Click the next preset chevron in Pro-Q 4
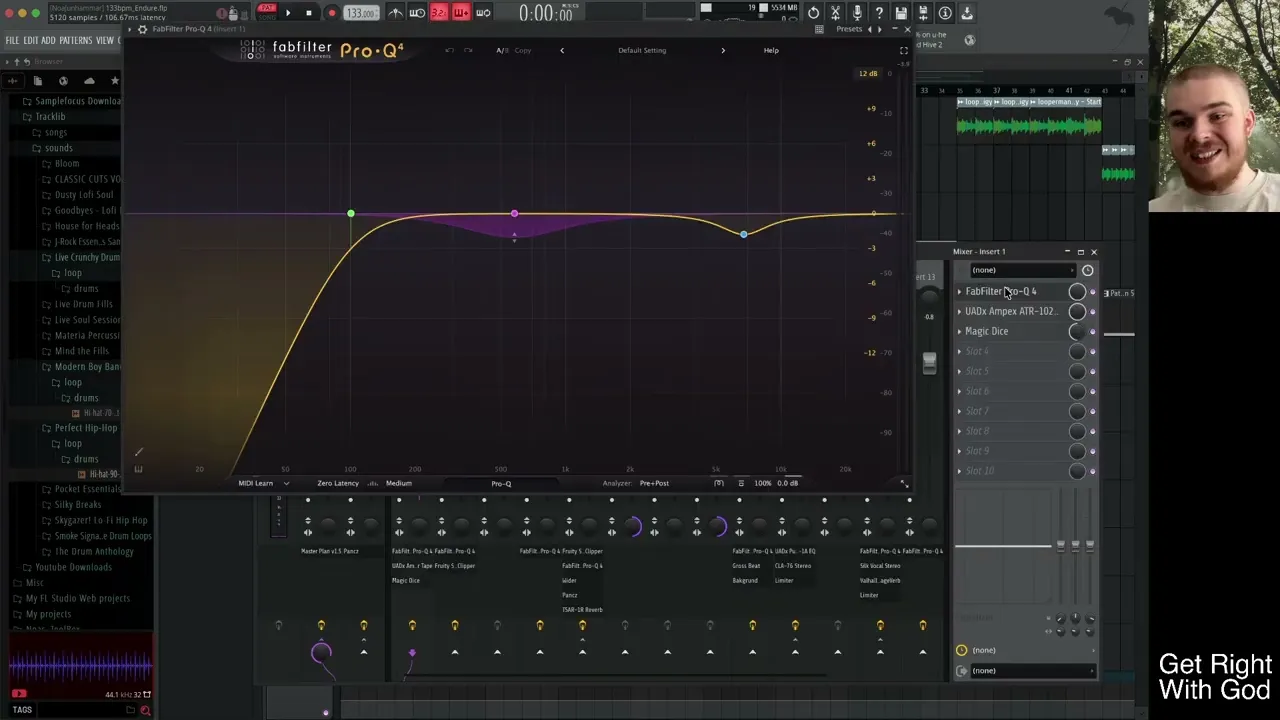 tap(723, 50)
